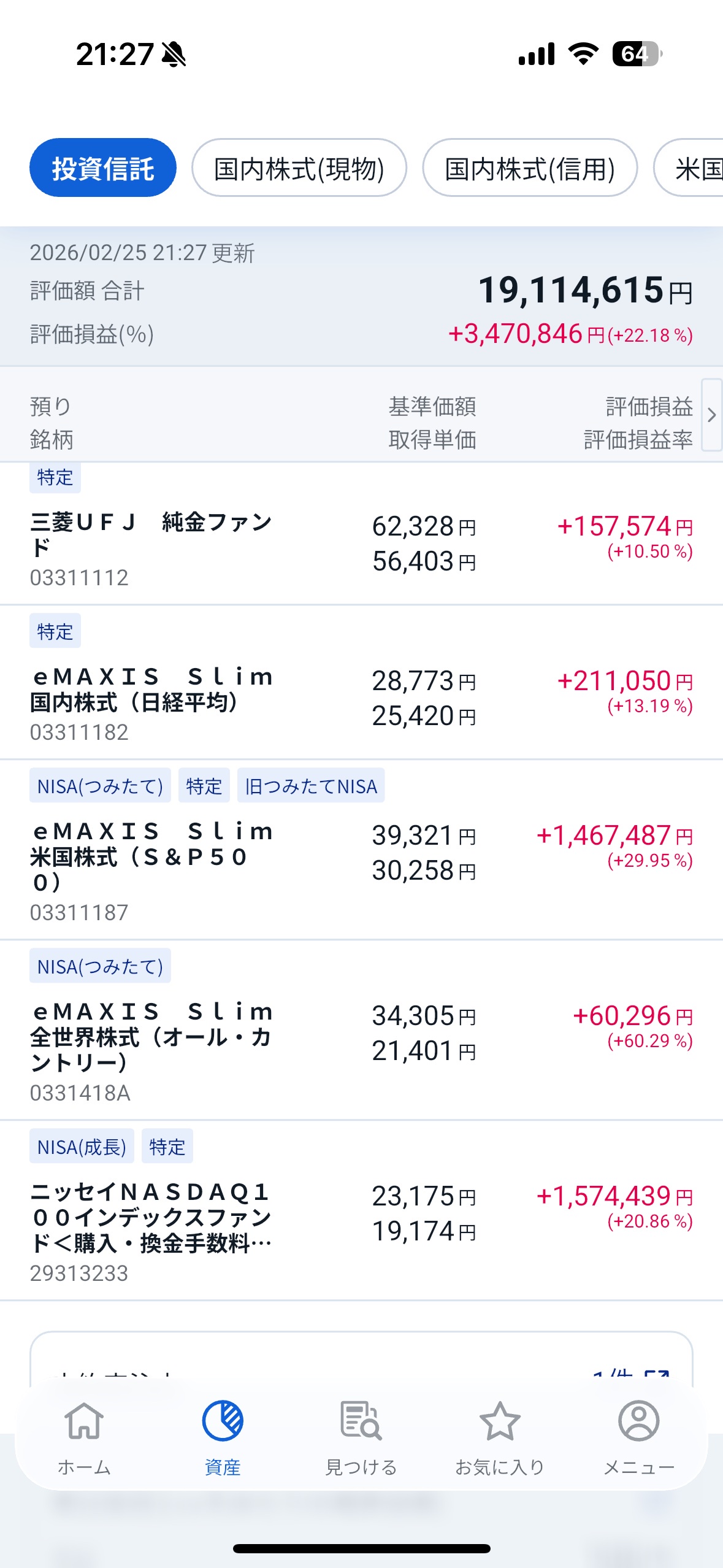Tap the external link icon beside 1件

657,1375
